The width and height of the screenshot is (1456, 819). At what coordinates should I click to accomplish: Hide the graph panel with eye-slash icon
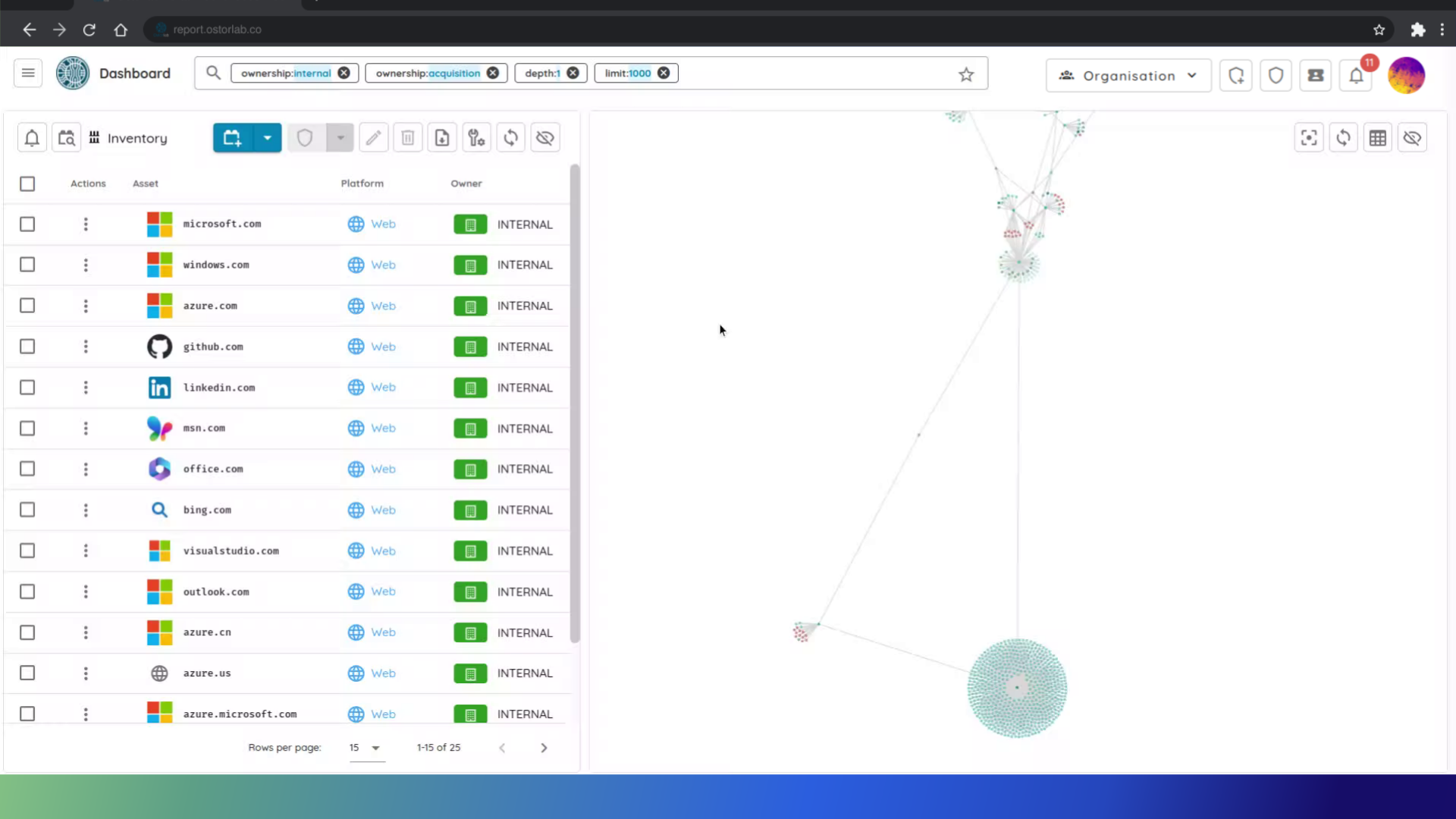pyautogui.click(x=1412, y=138)
